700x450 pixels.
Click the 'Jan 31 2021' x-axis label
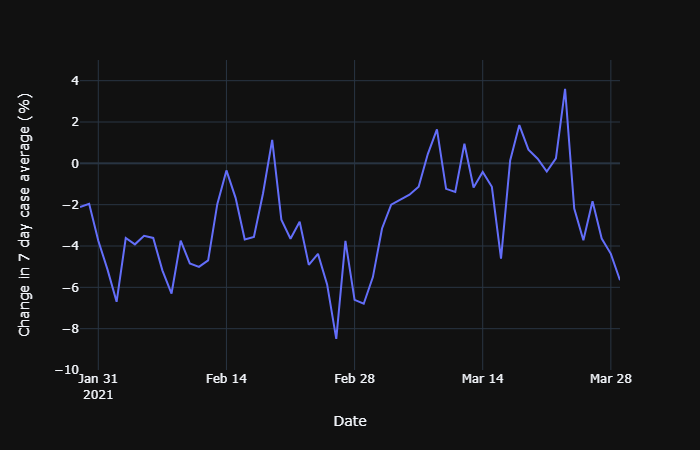tap(98, 386)
